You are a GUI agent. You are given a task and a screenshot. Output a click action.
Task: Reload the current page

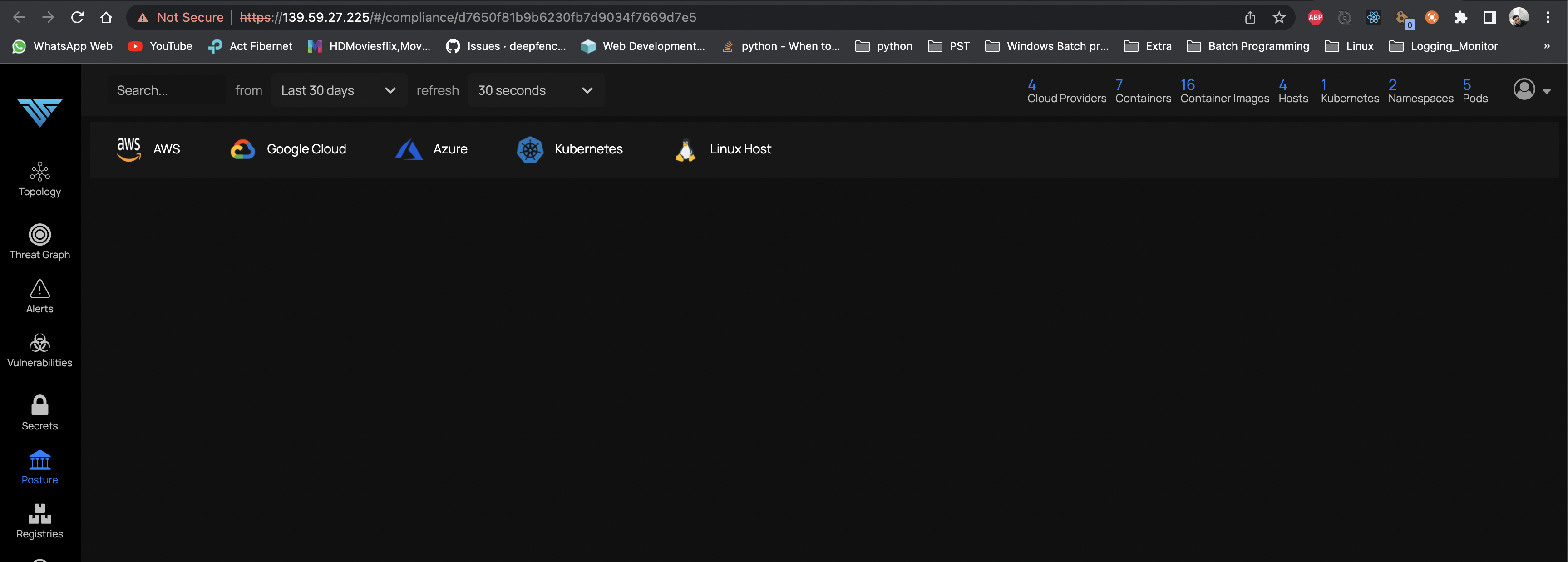point(77,17)
